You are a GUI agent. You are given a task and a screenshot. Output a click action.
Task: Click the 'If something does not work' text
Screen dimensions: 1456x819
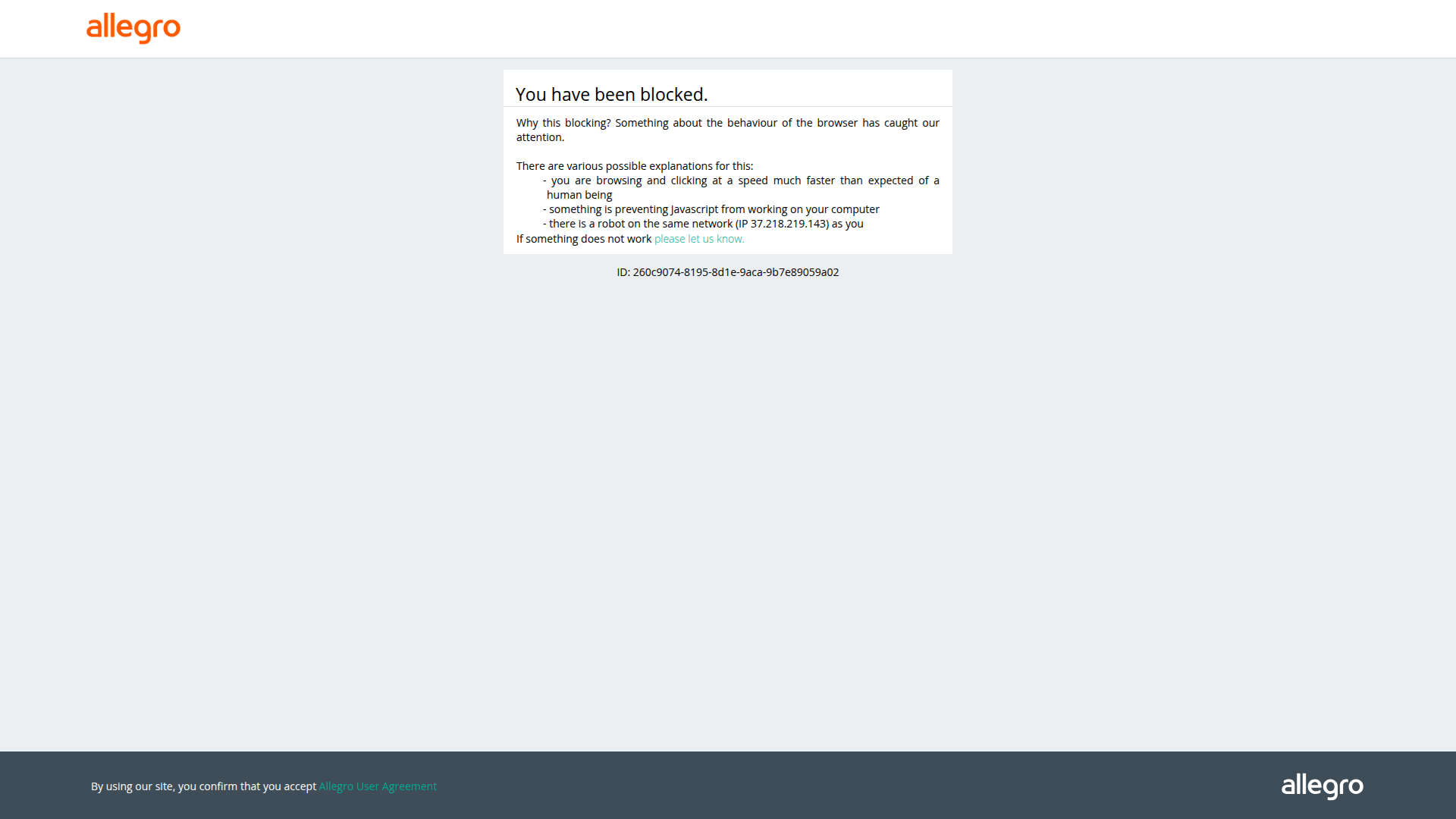583,239
